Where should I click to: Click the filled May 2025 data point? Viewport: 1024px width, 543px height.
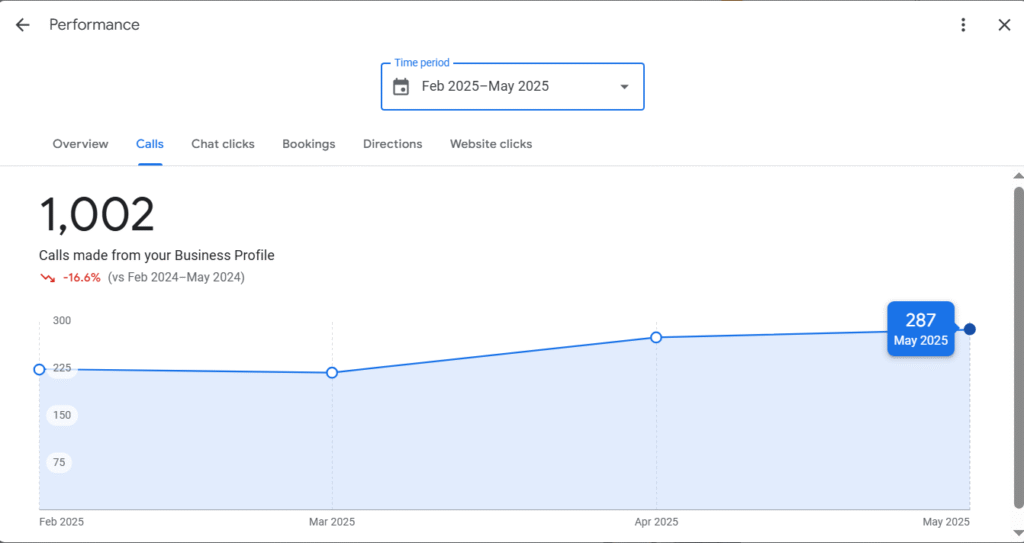tap(970, 329)
